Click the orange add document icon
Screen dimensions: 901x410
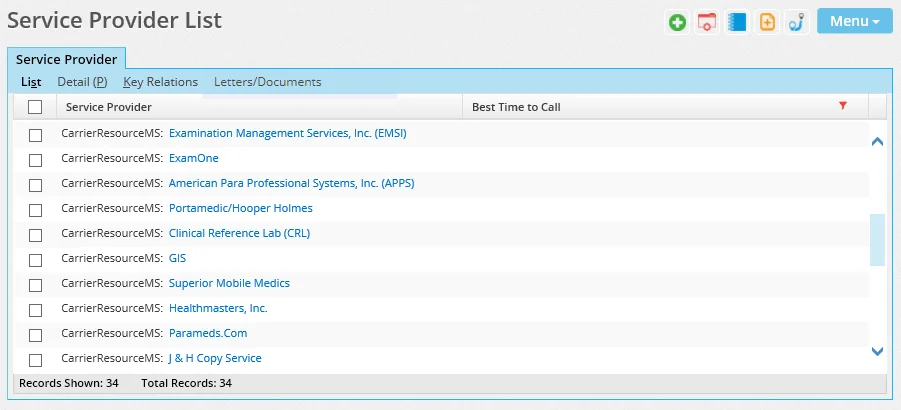pos(767,22)
